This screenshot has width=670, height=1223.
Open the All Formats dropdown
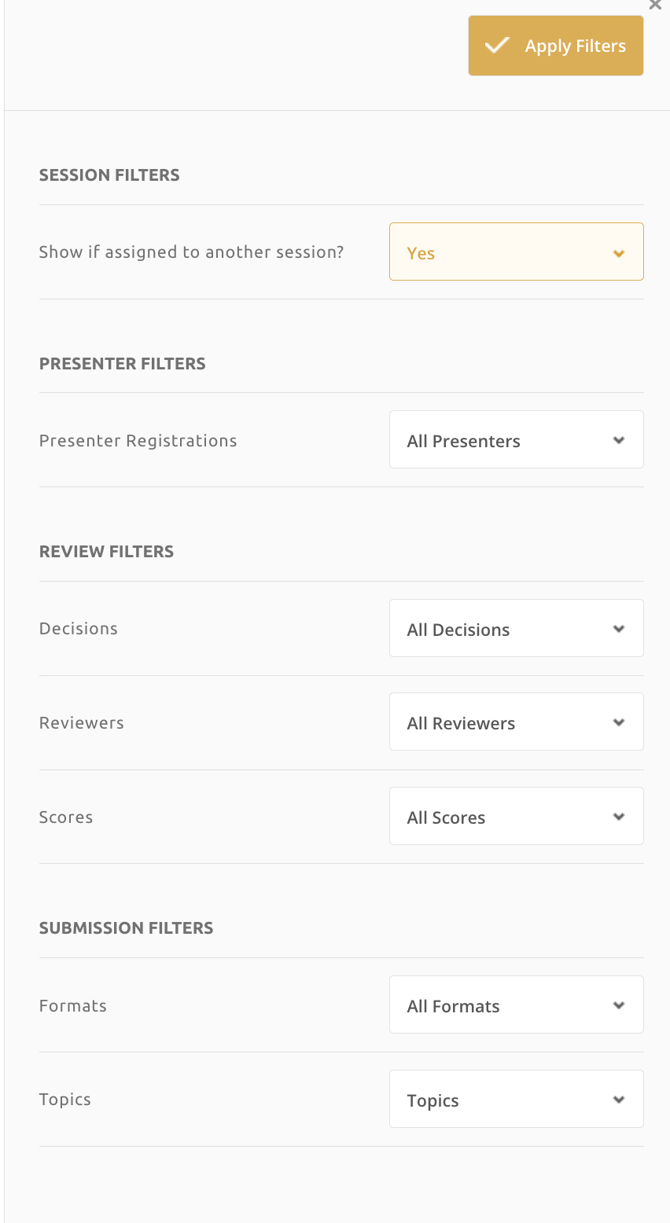click(x=515, y=1005)
